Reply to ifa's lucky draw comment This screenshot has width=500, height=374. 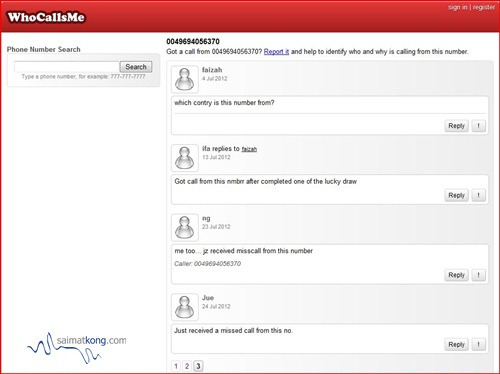point(456,195)
